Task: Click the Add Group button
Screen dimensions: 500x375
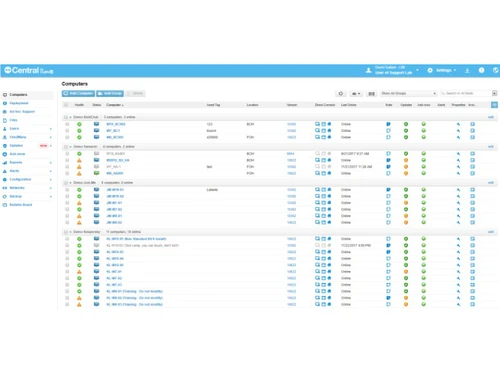Action: pos(110,94)
